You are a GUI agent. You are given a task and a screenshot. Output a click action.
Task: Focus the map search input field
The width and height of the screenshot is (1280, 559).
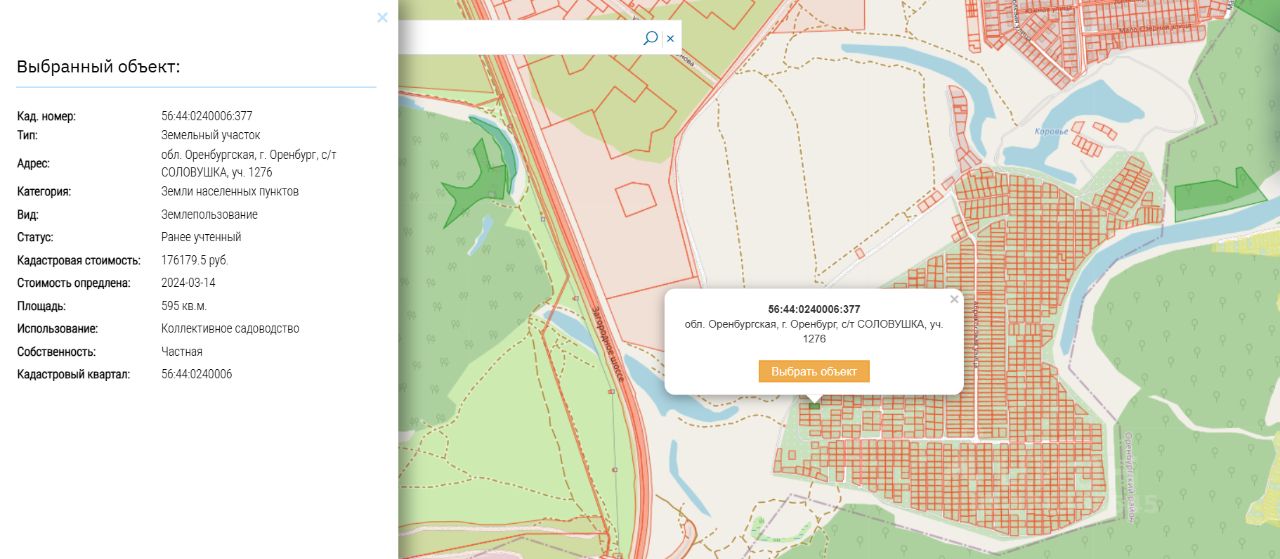pos(520,38)
